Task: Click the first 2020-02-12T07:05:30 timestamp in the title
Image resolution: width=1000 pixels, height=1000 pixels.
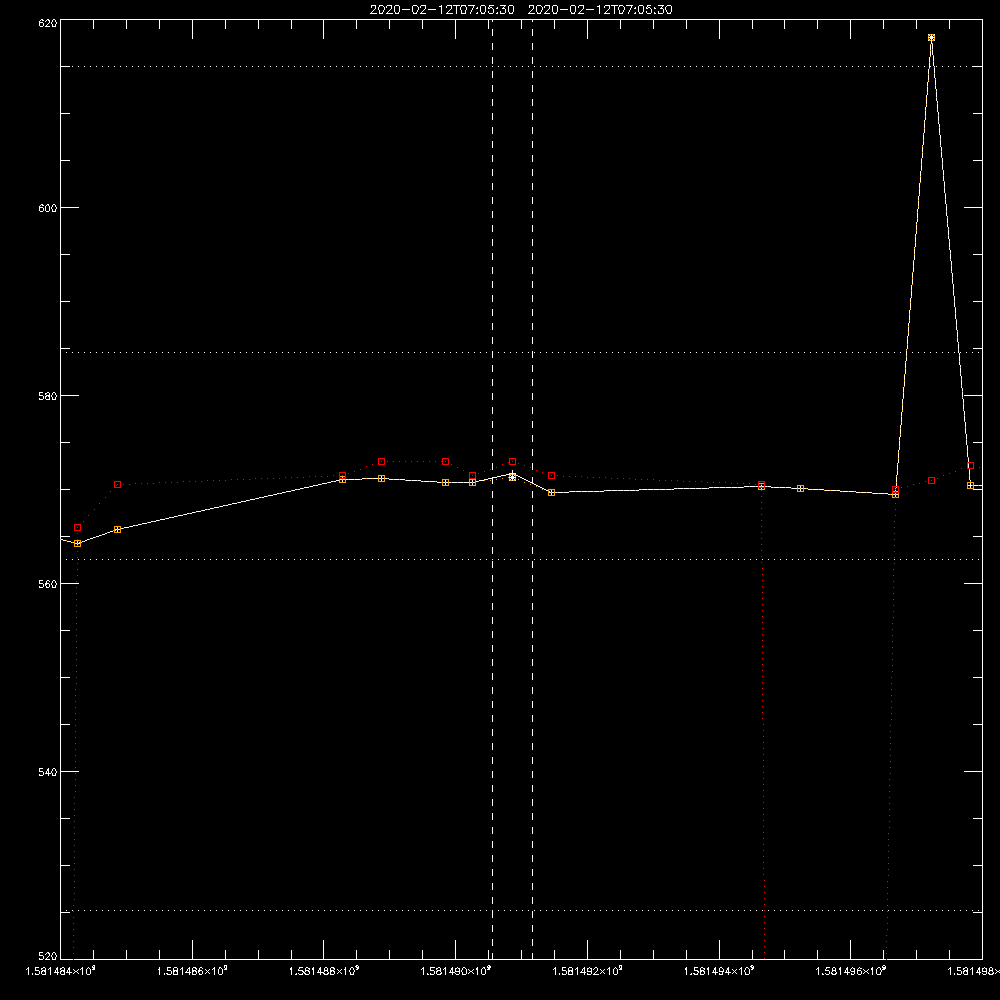Action: [442, 10]
